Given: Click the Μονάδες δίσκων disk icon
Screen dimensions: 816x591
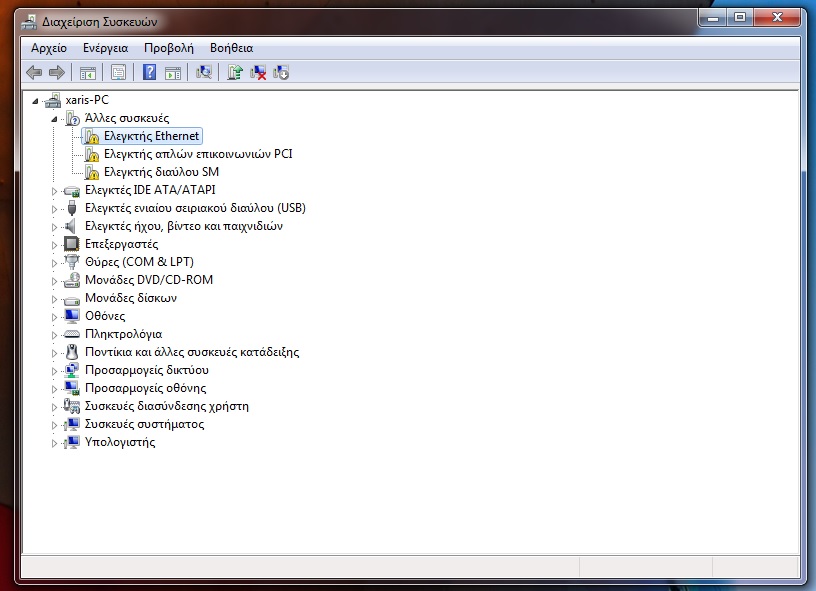Looking at the screenshot, I should point(72,299).
